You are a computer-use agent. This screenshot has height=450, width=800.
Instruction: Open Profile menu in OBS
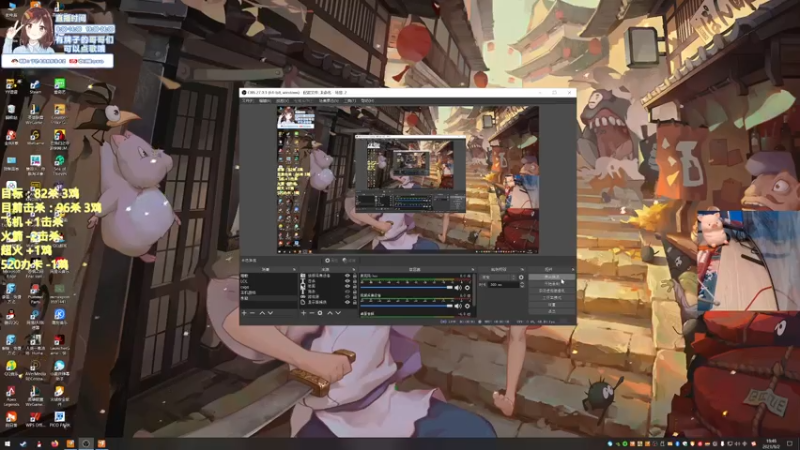pos(303,101)
